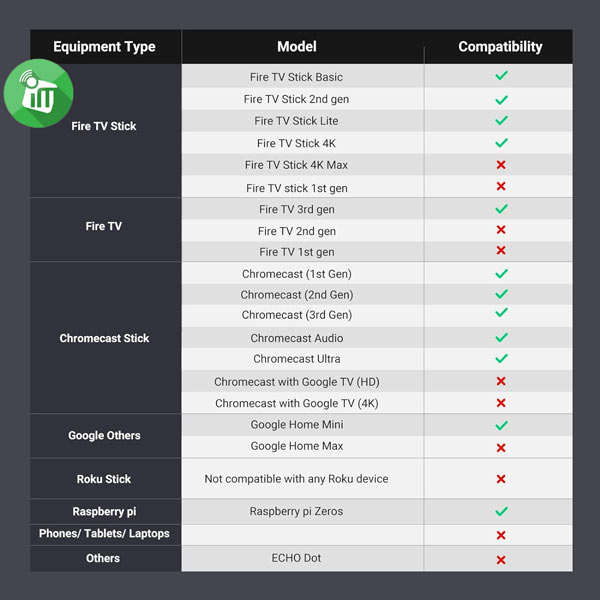Click the Fire TV Stick Lite model cell
600x600 pixels.
click(296, 121)
